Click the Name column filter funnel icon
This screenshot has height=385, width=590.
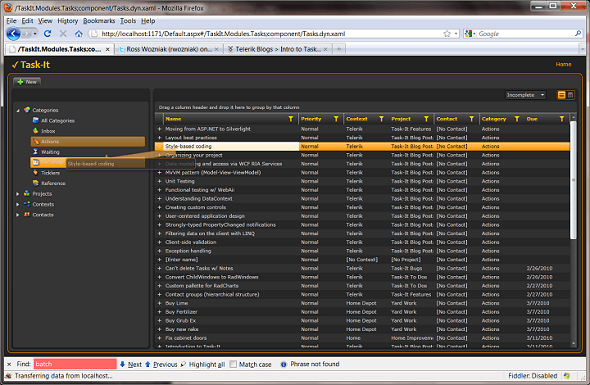pos(290,119)
